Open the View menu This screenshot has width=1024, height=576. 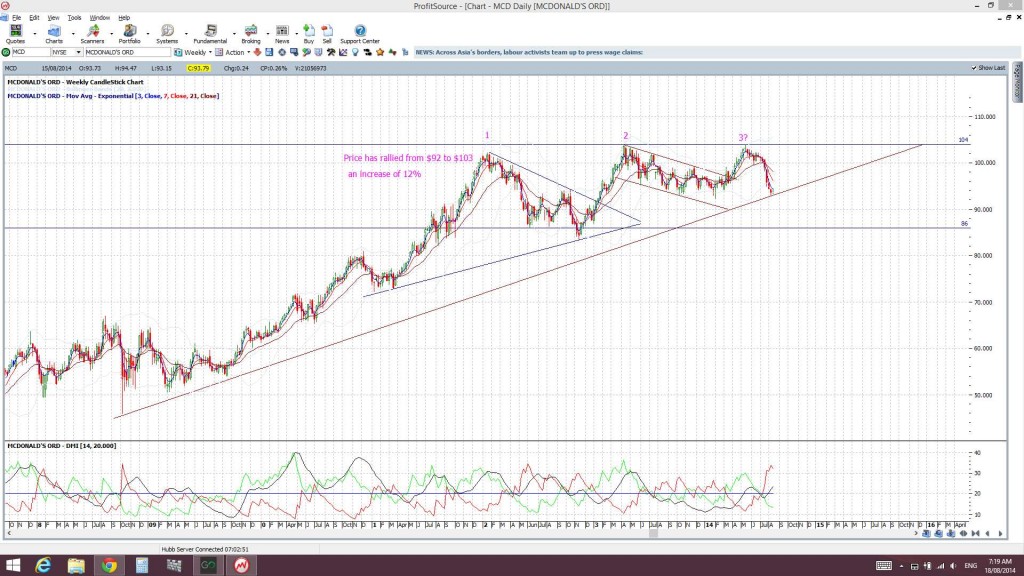point(54,18)
